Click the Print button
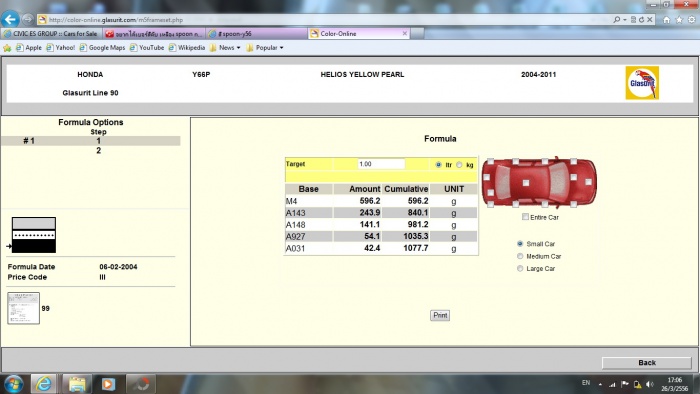 [440, 315]
